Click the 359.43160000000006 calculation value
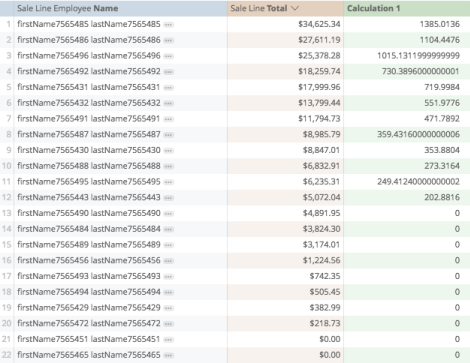The image size is (470, 363). pos(418,134)
